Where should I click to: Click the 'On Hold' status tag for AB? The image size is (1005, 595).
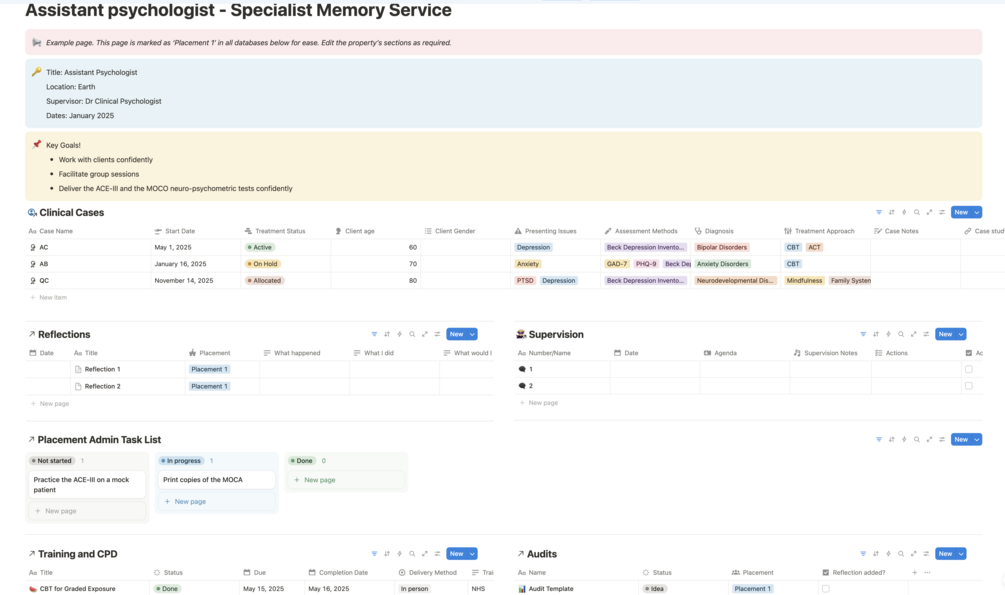[264, 264]
